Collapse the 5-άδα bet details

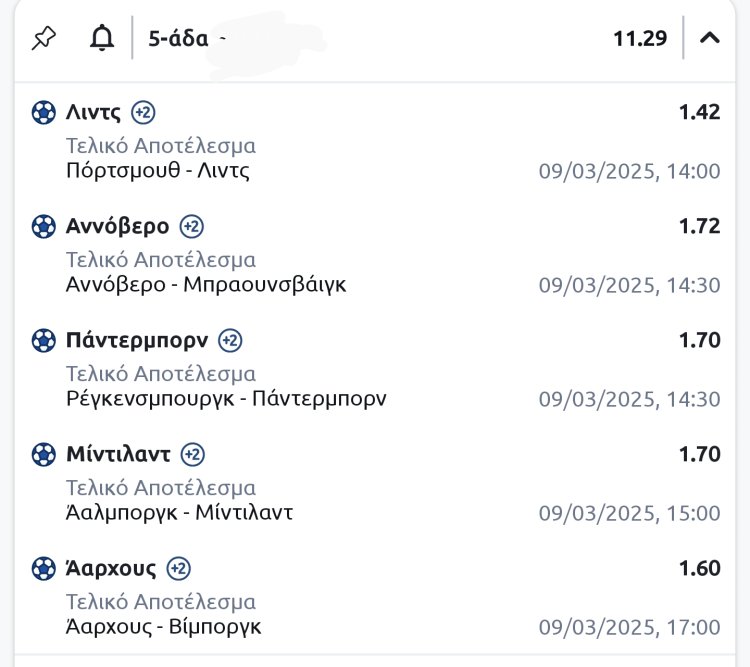(x=710, y=39)
